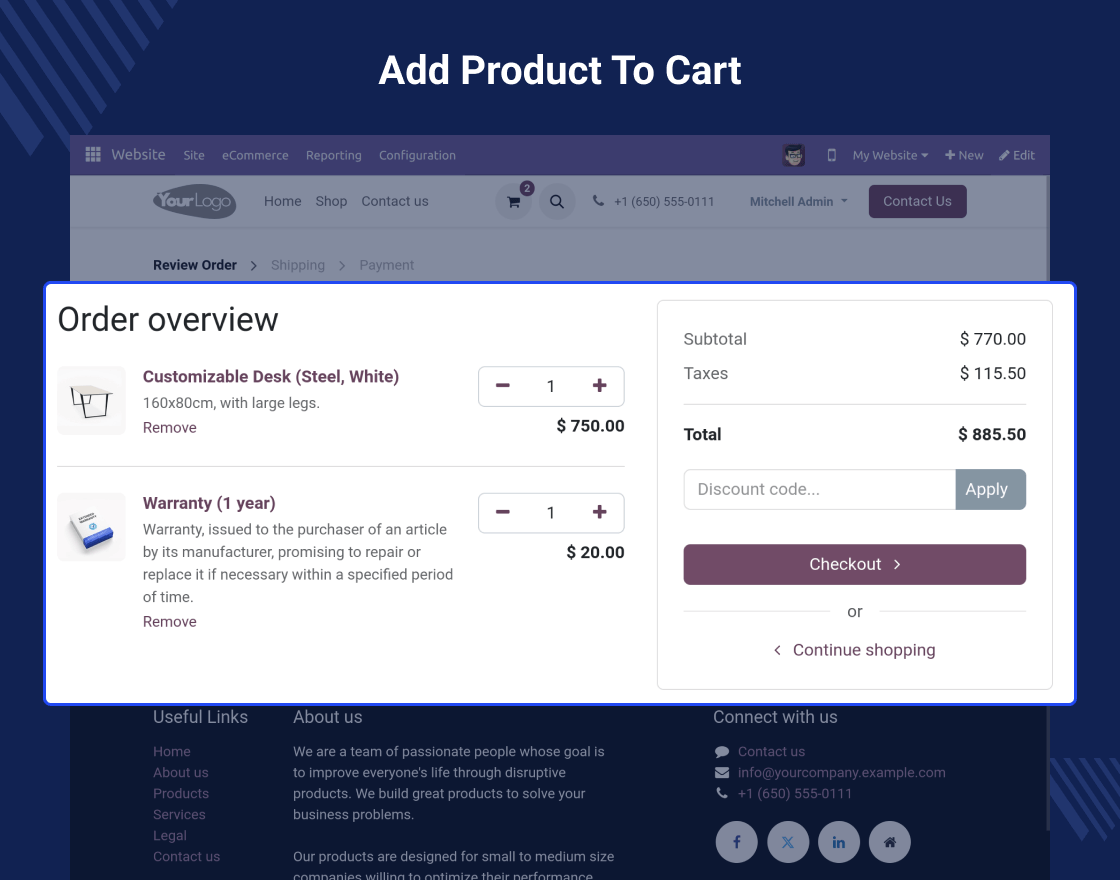
Task: Click the purple Contact Us button
Action: coord(917,201)
